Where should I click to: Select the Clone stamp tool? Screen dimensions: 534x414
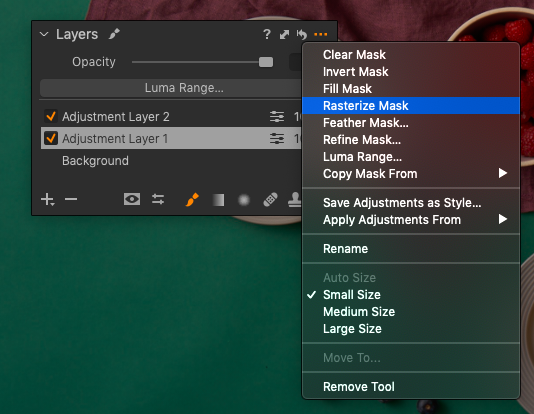click(x=295, y=200)
